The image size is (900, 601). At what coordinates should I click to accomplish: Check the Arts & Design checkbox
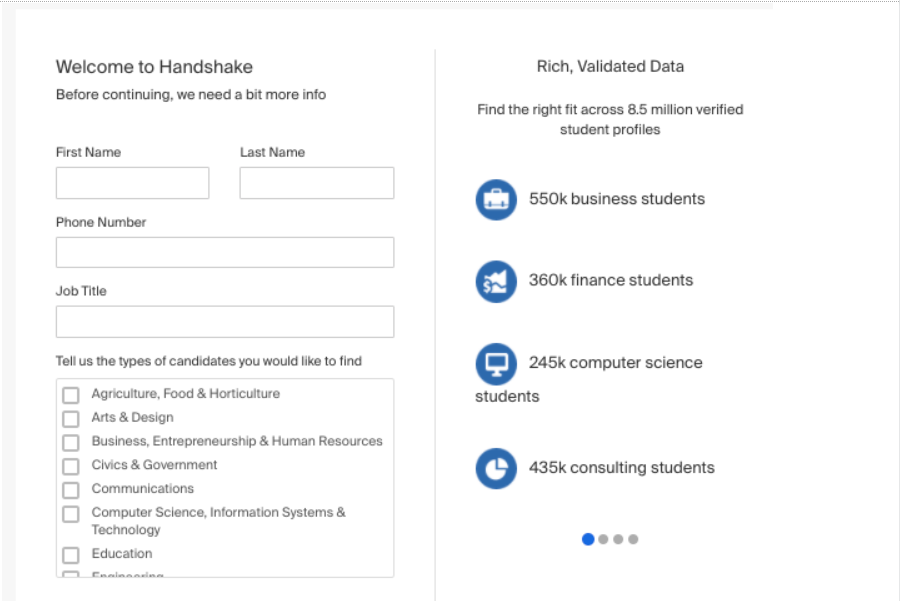coord(71,418)
